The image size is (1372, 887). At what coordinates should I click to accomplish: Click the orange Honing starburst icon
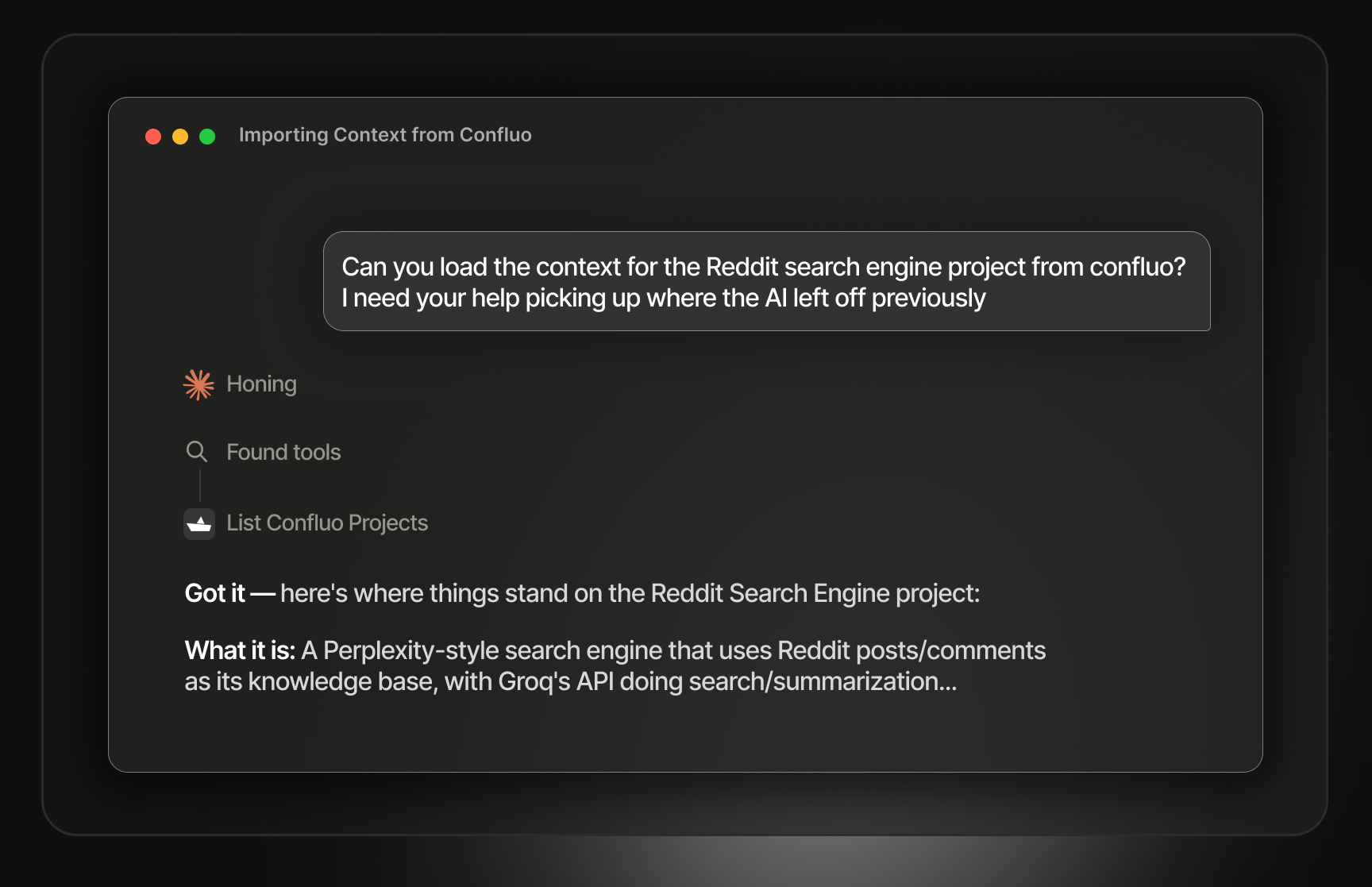tap(198, 384)
